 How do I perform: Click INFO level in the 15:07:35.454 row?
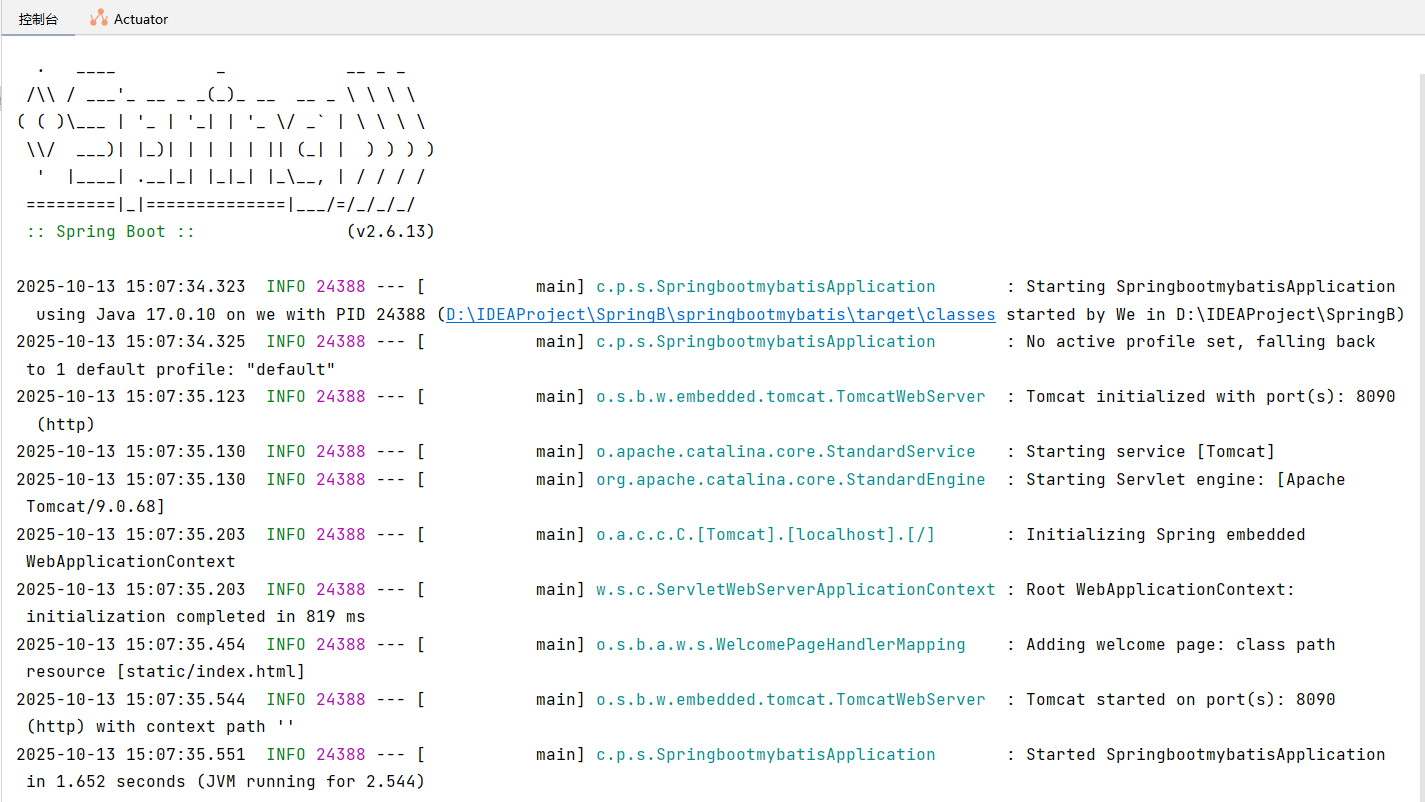pos(286,644)
